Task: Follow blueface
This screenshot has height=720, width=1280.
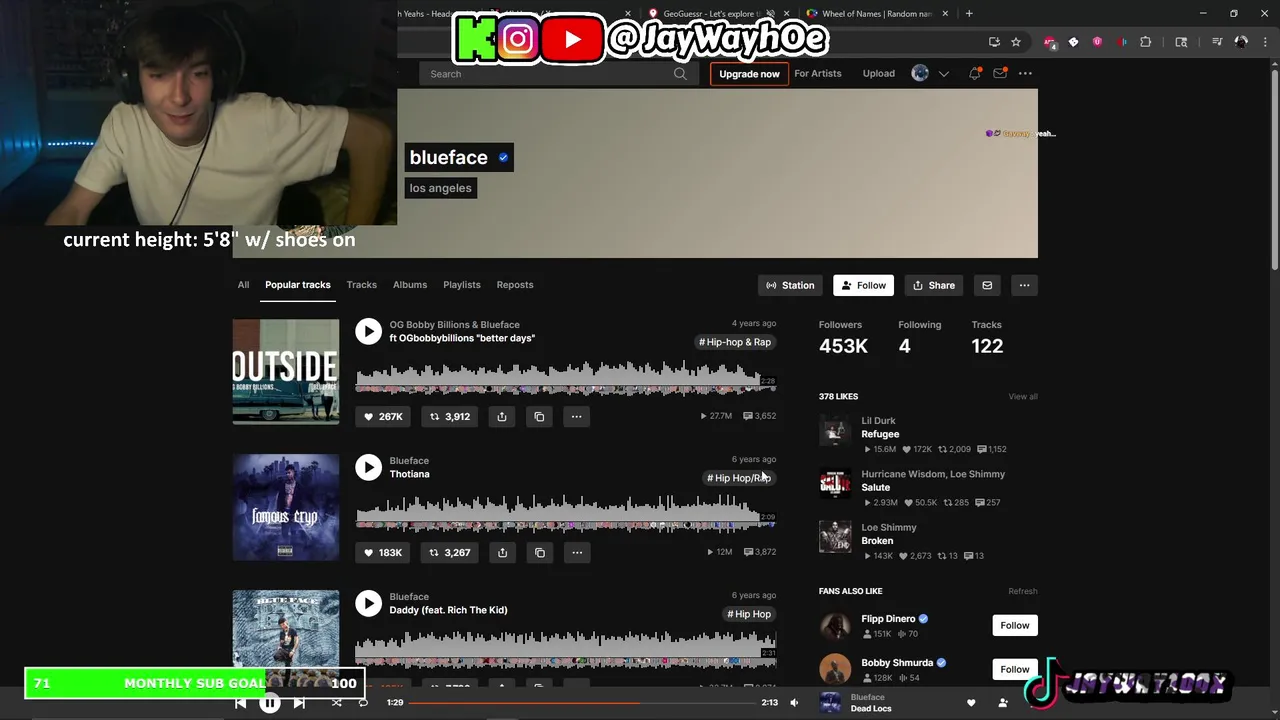Action: coord(863,285)
